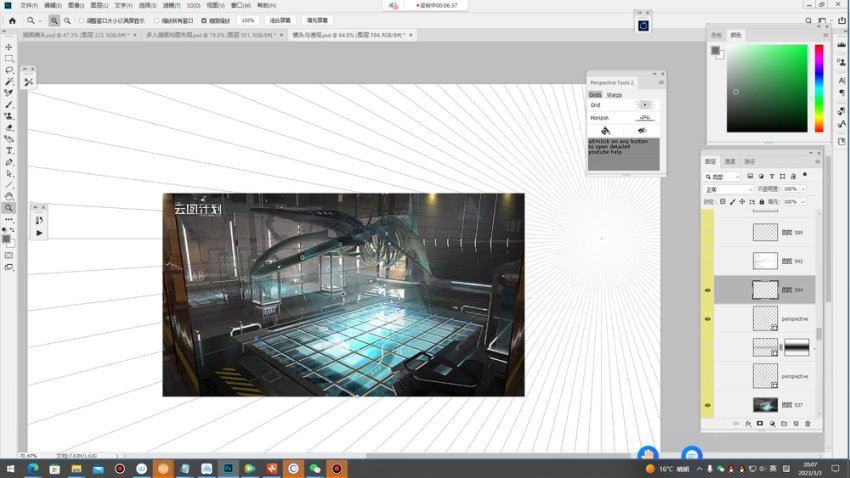Open the layer filter type dropdown

[723, 177]
